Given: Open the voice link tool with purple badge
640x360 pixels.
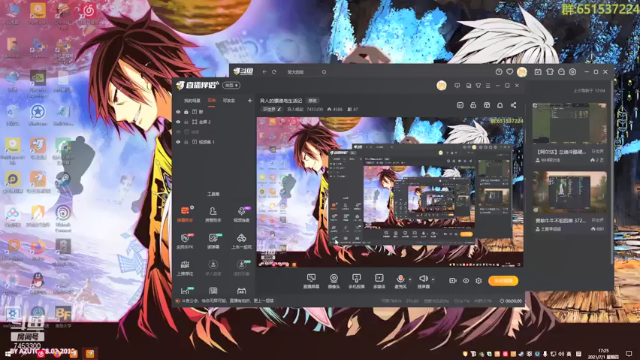Looking at the screenshot, I should tap(241, 213).
